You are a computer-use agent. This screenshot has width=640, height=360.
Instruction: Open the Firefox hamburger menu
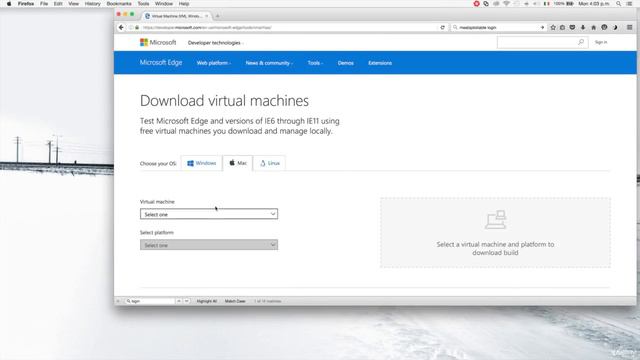[x=630, y=27]
